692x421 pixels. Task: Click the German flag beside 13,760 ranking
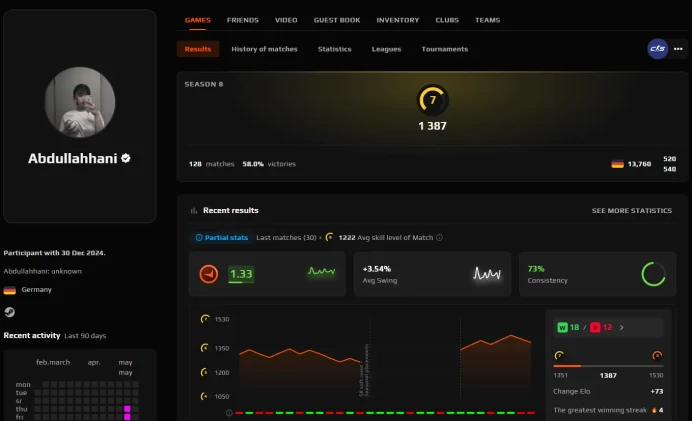click(x=617, y=164)
